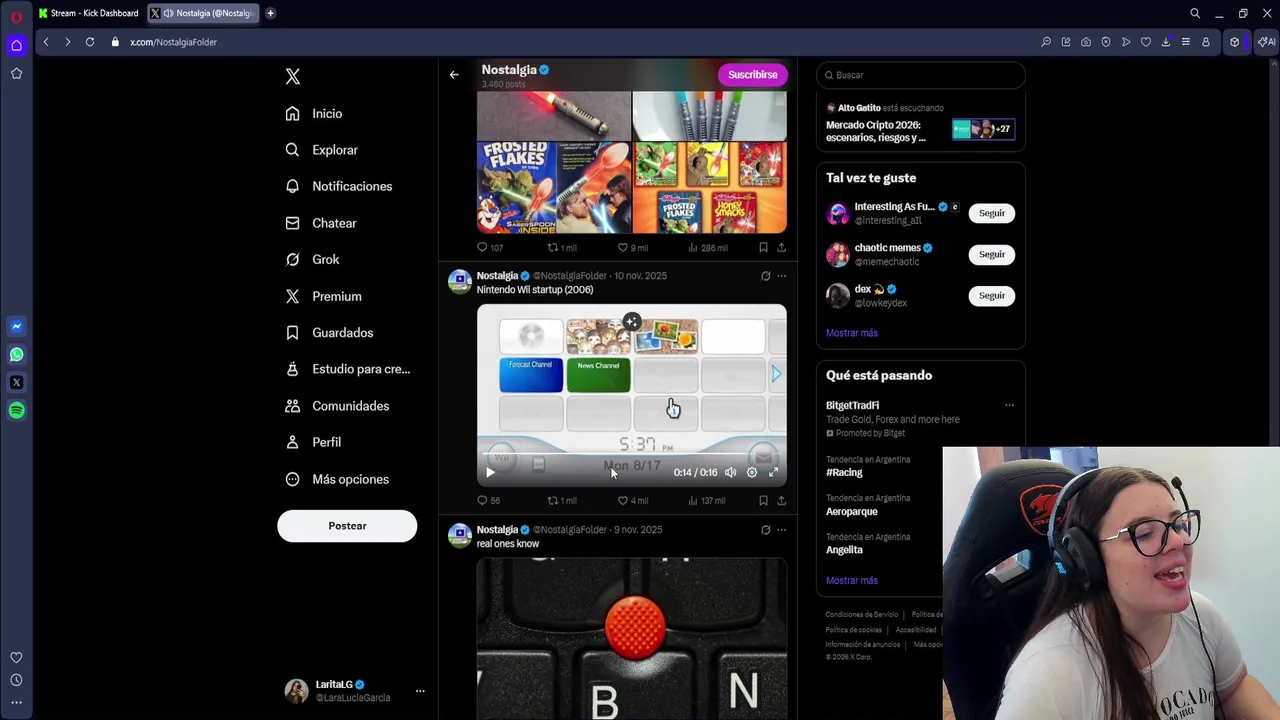Click the Suscribirse button
Image resolution: width=1280 pixels, height=720 pixels.
[x=752, y=75]
